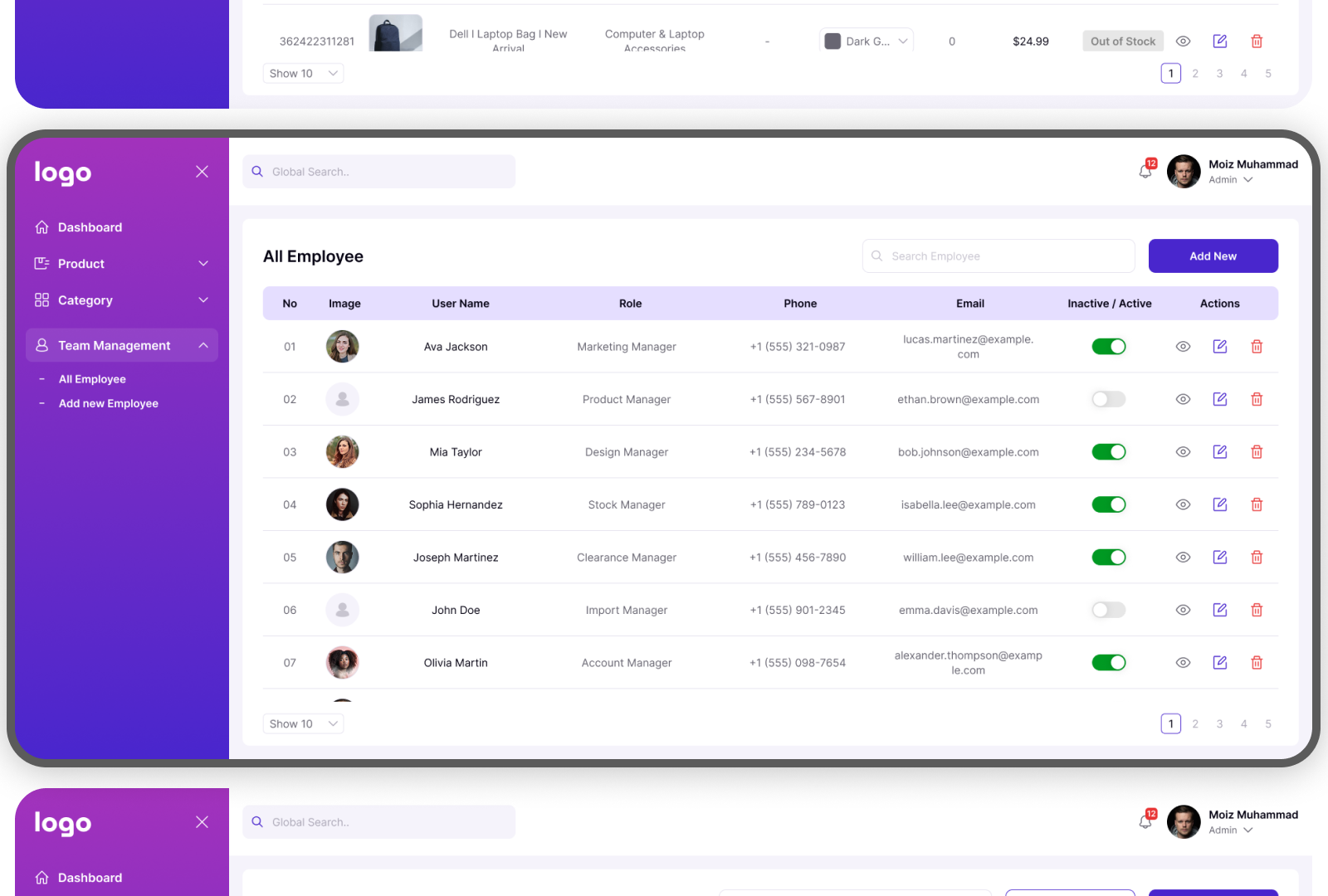Open the Dark color variant selector
The image size is (1328, 896).
coord(866,40)
